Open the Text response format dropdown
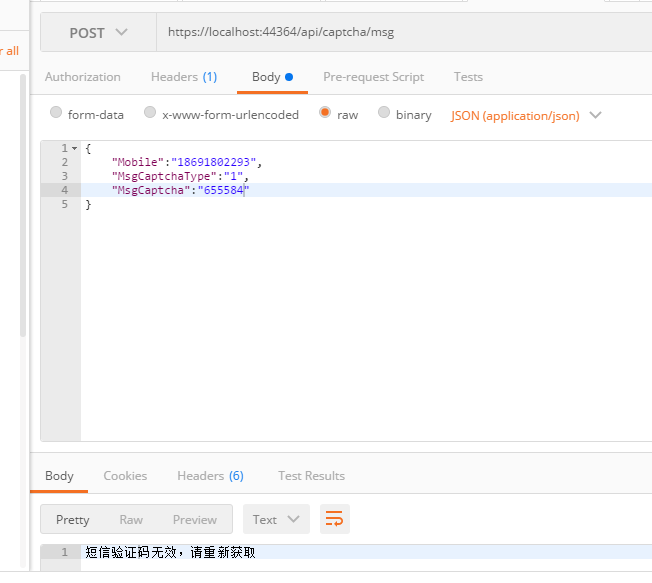Viewport: 652px width, 583px height. (275, 519)
